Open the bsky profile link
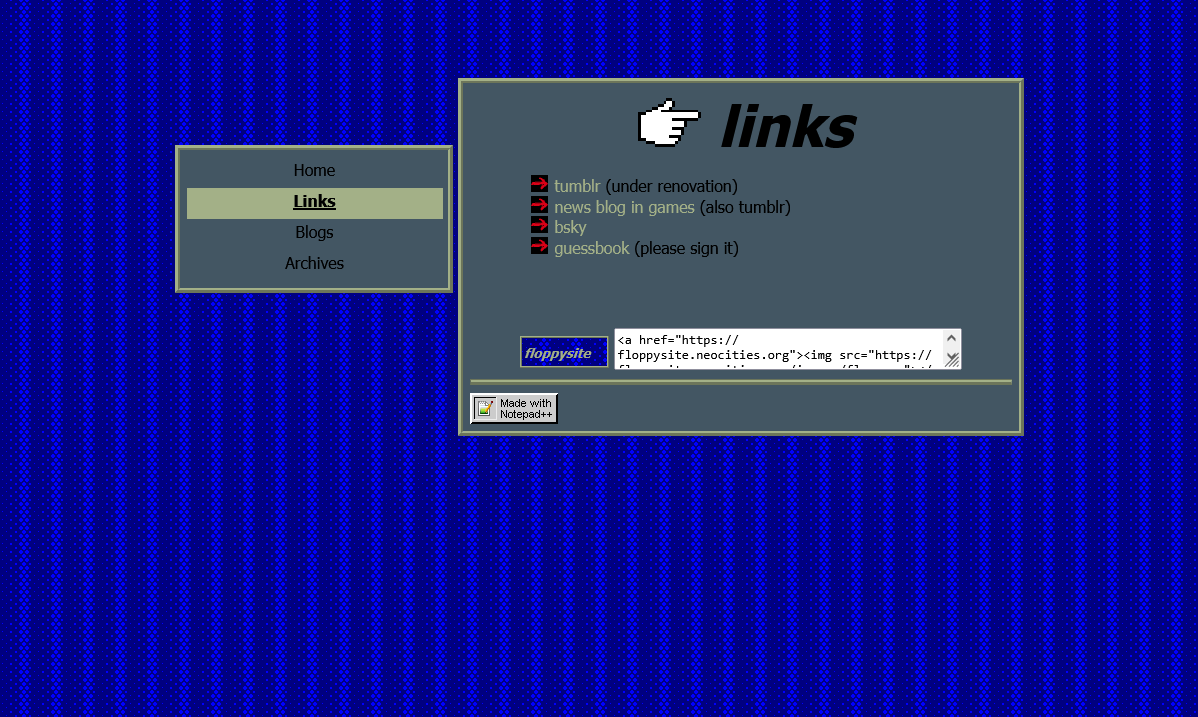Screen dimensions: 1198x717 [x=570, y=228]
